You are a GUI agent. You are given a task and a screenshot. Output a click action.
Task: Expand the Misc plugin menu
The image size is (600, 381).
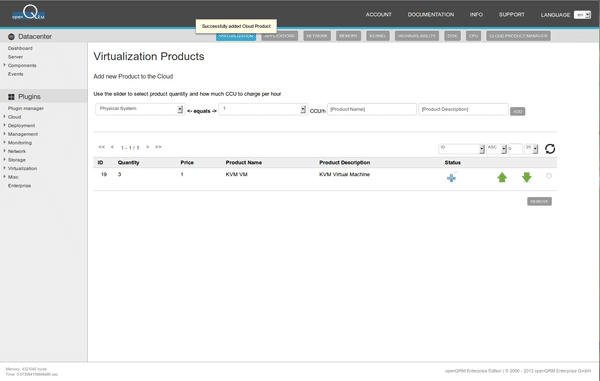(x=5, y=176)
